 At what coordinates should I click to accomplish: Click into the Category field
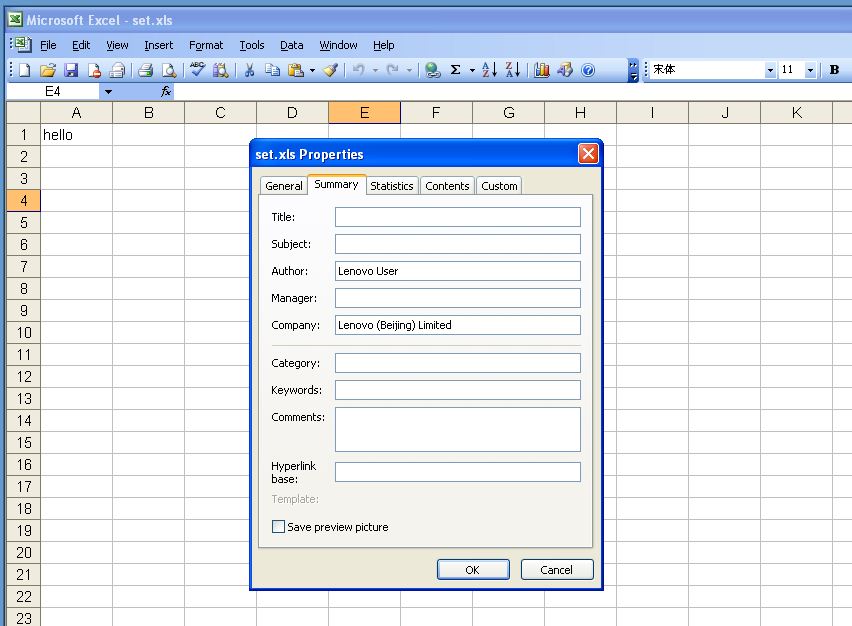[458, 363]
